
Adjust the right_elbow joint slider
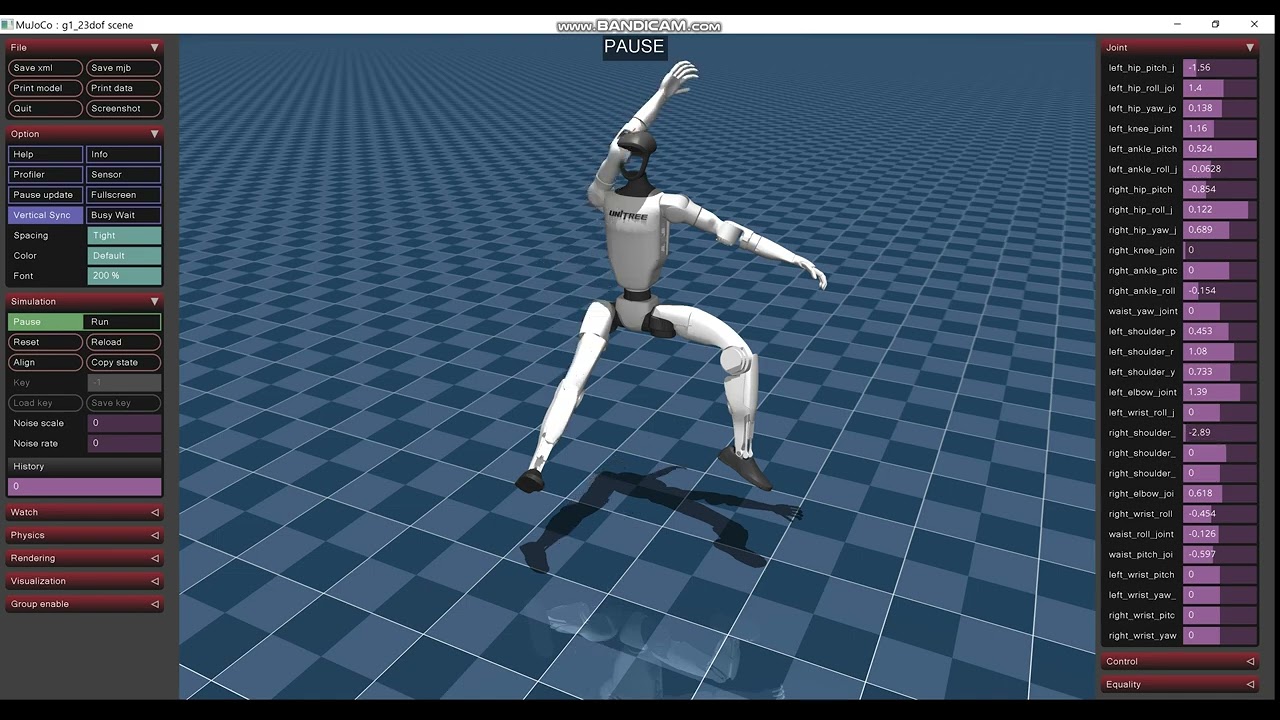pos(1219,493)
